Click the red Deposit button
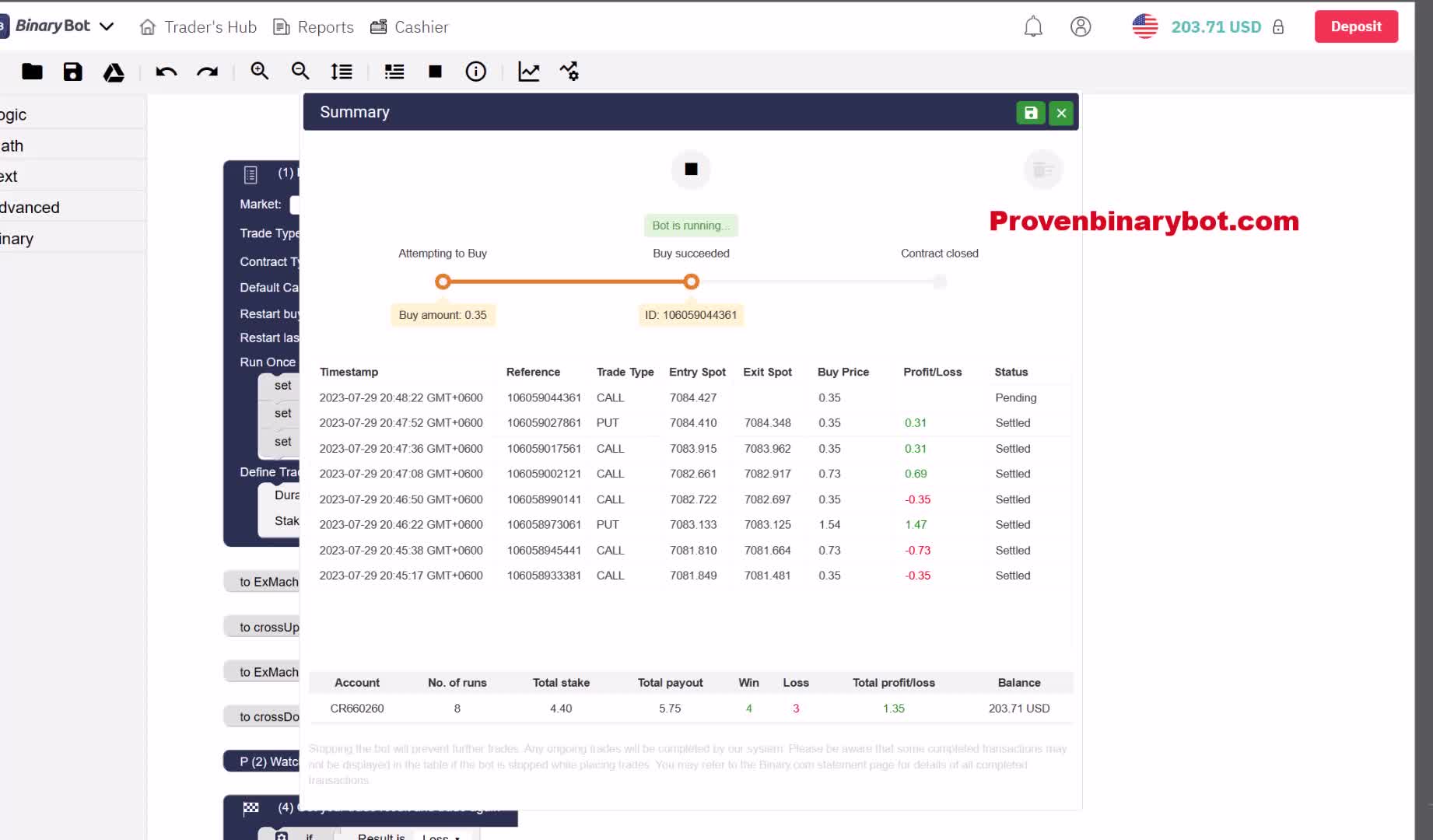The height and width of the screenshot is (840, 1433). (1355, 26)
